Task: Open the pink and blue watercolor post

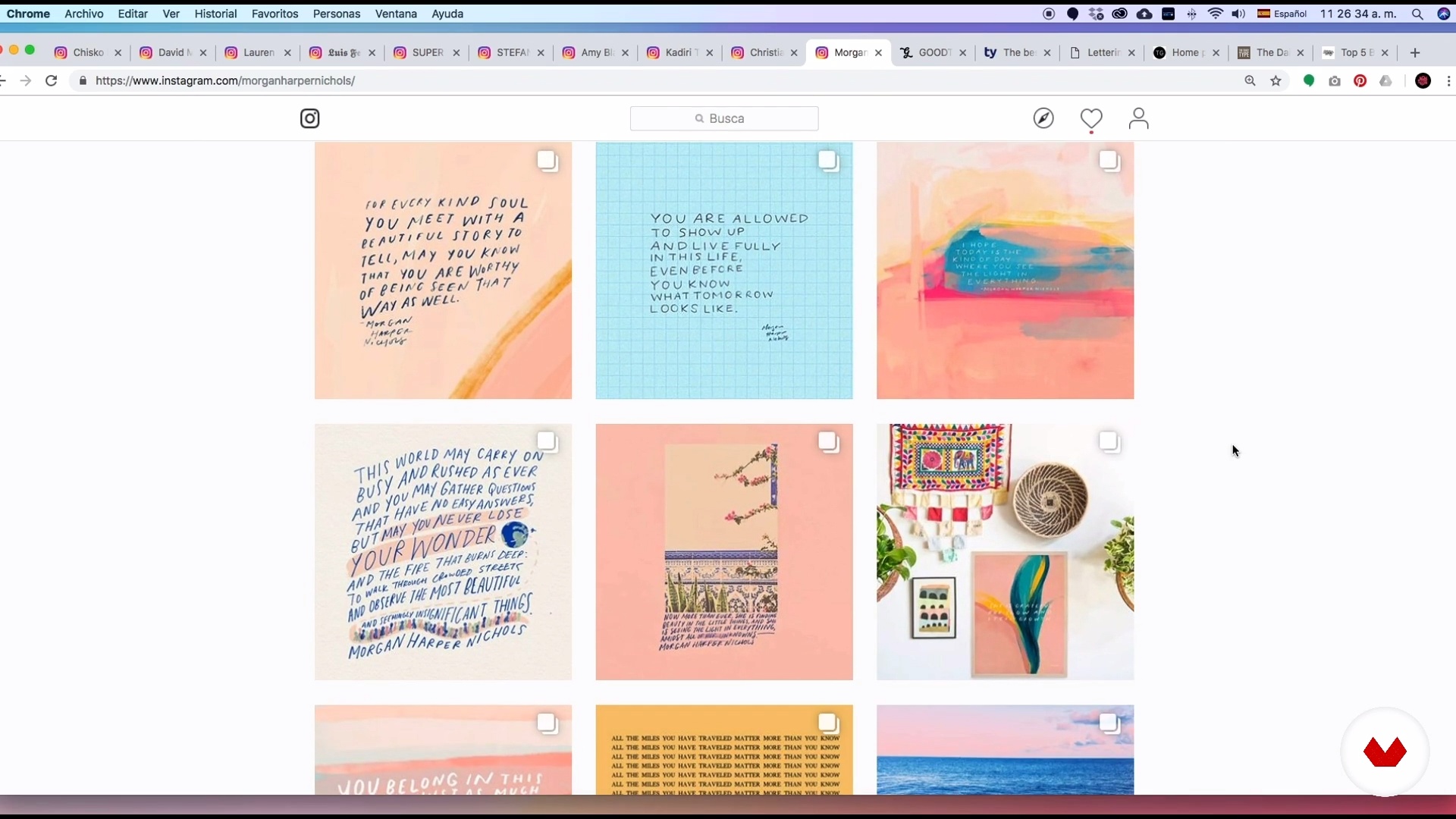Action: tap(1005, 271)
